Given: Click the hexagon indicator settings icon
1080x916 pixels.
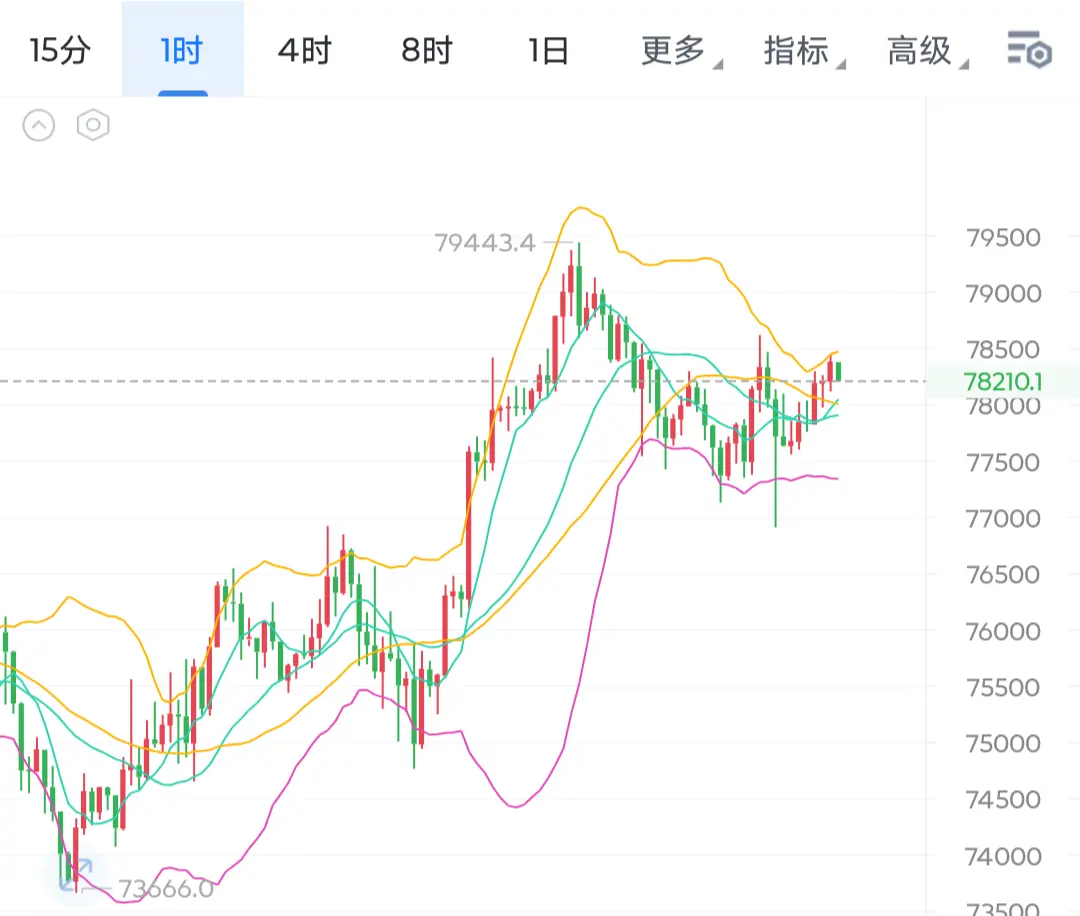Looking at the screenshot, I should (93, 126).
